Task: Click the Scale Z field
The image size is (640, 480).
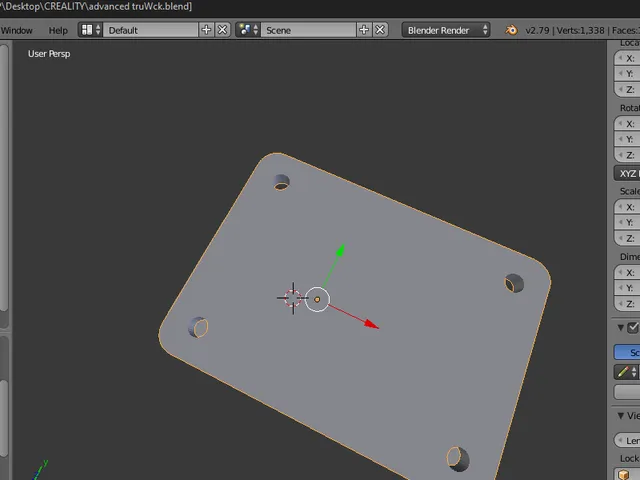Action: pos(627,238)
